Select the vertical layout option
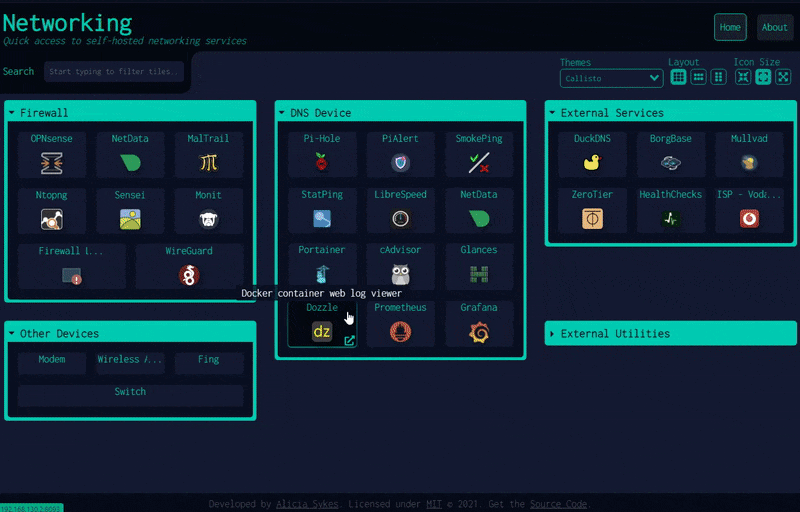Screen dimensions: 800x512 (x=718, y=78)
